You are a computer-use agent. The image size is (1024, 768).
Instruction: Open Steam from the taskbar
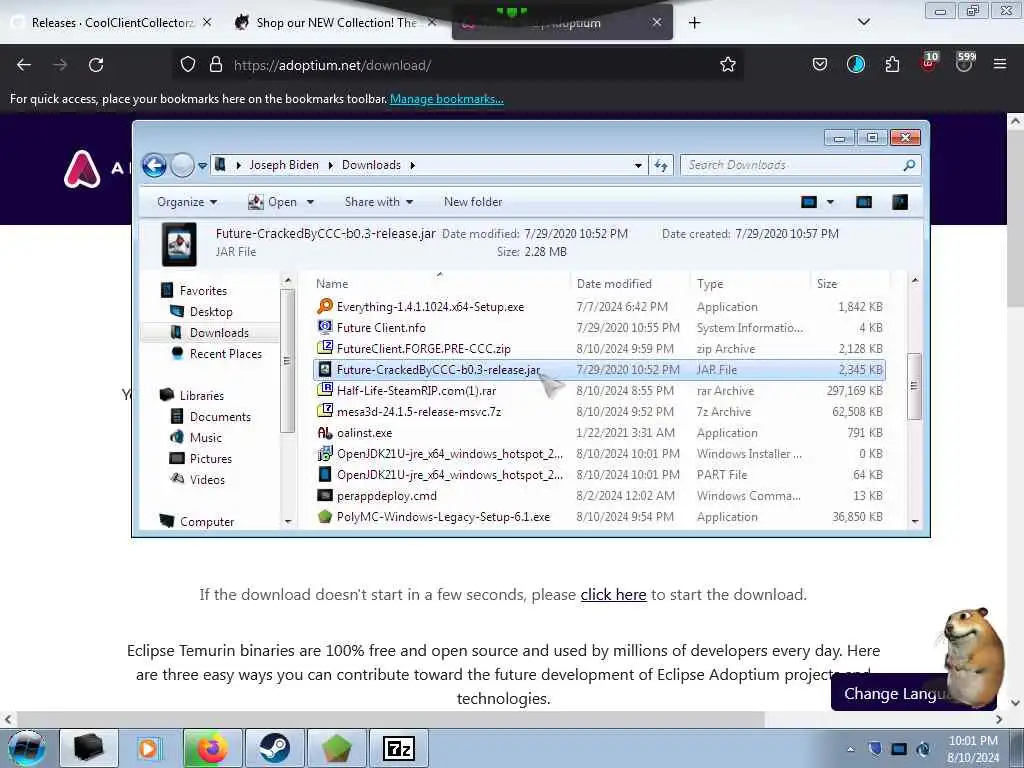point(275,748)
